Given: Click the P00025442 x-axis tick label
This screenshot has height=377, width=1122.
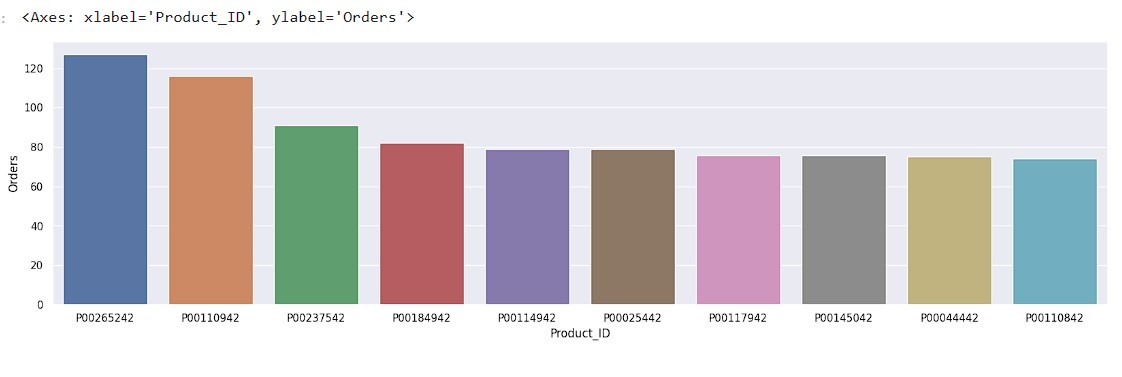Looking at the screenshot, I should [x=633, y=318].
